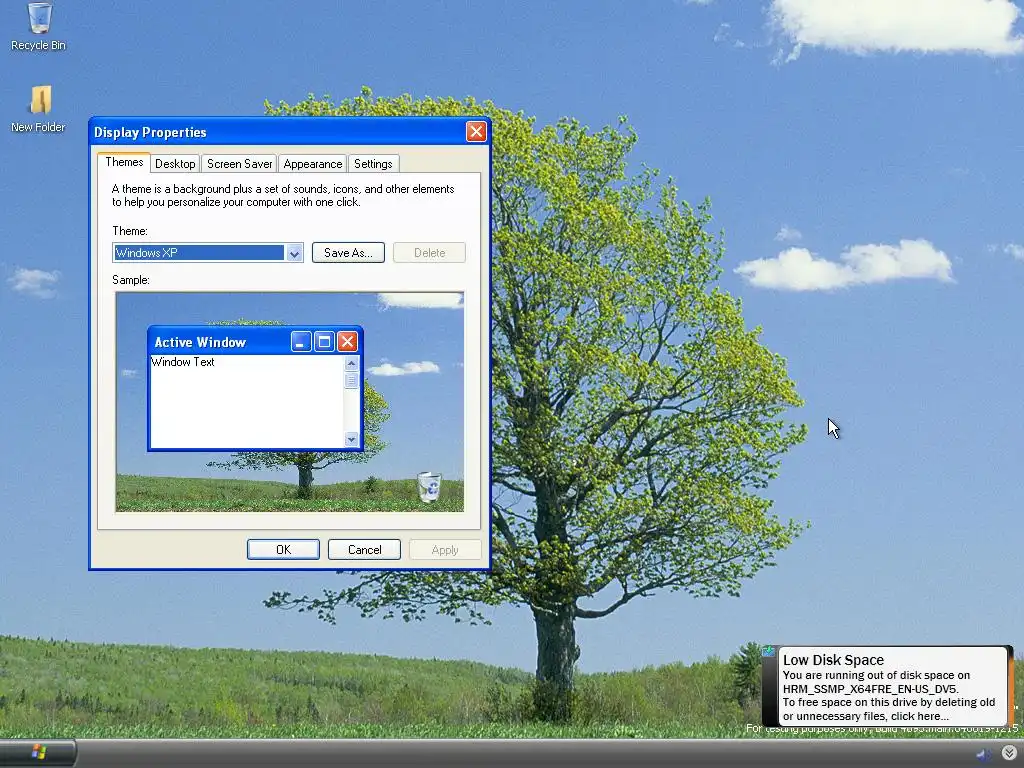Click the Windows Start button
The height and width of the screenshot is (768, 1024).
click(38, 753)
